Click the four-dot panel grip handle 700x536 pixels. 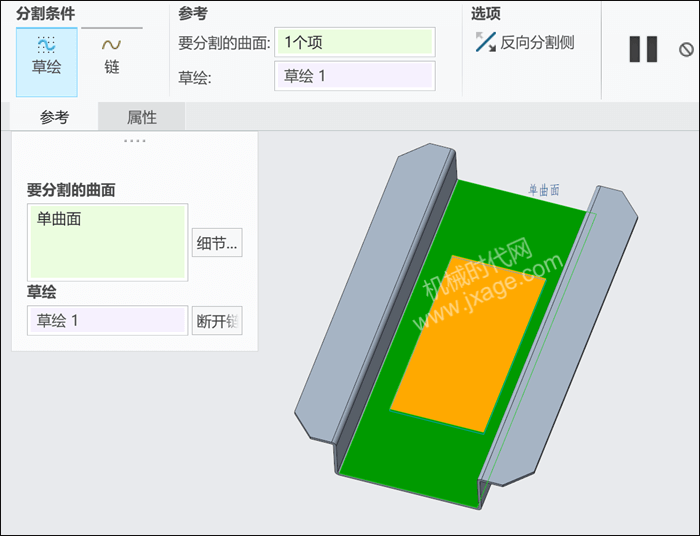134,141
